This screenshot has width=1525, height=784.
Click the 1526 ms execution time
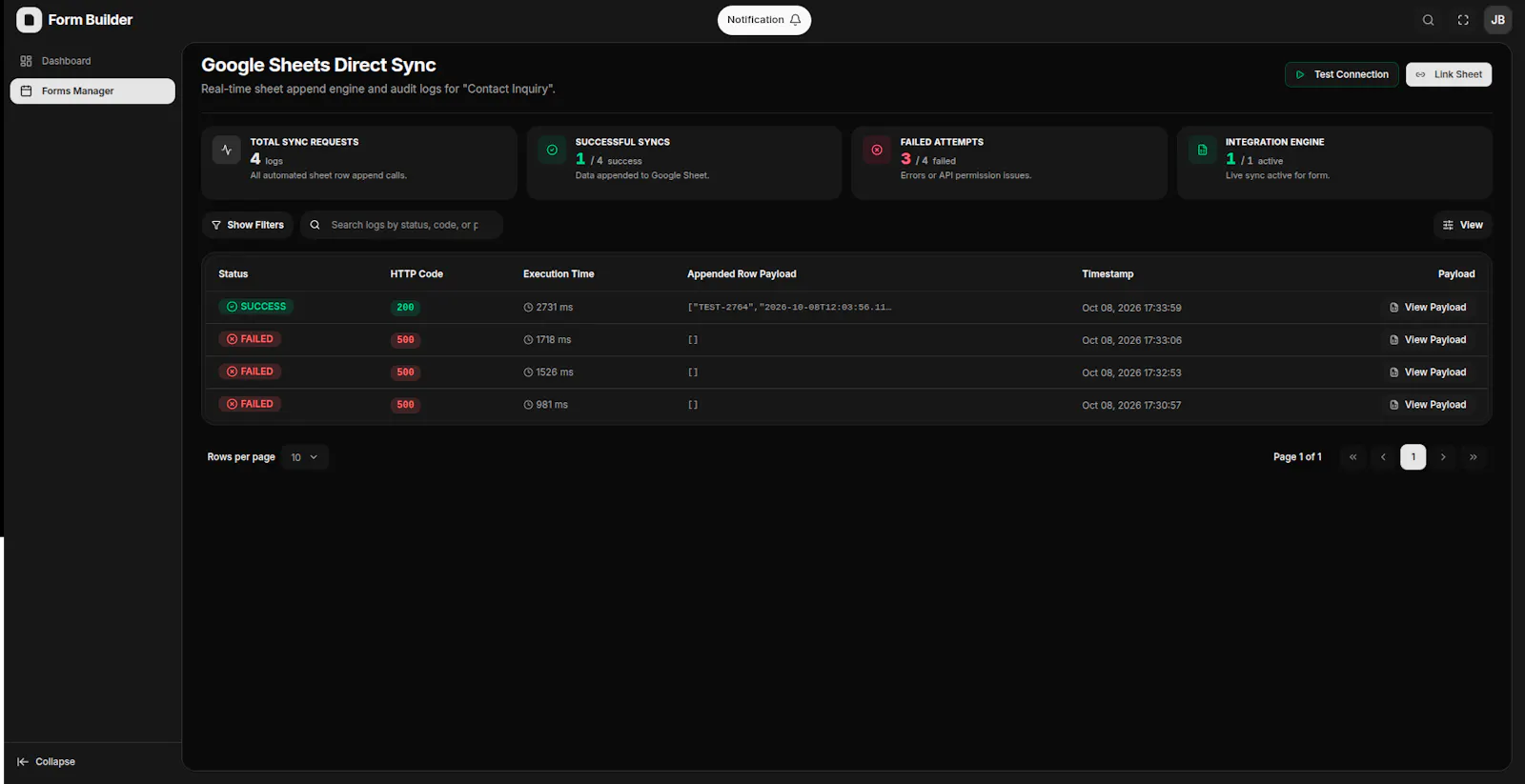click(x=548, y=372)
